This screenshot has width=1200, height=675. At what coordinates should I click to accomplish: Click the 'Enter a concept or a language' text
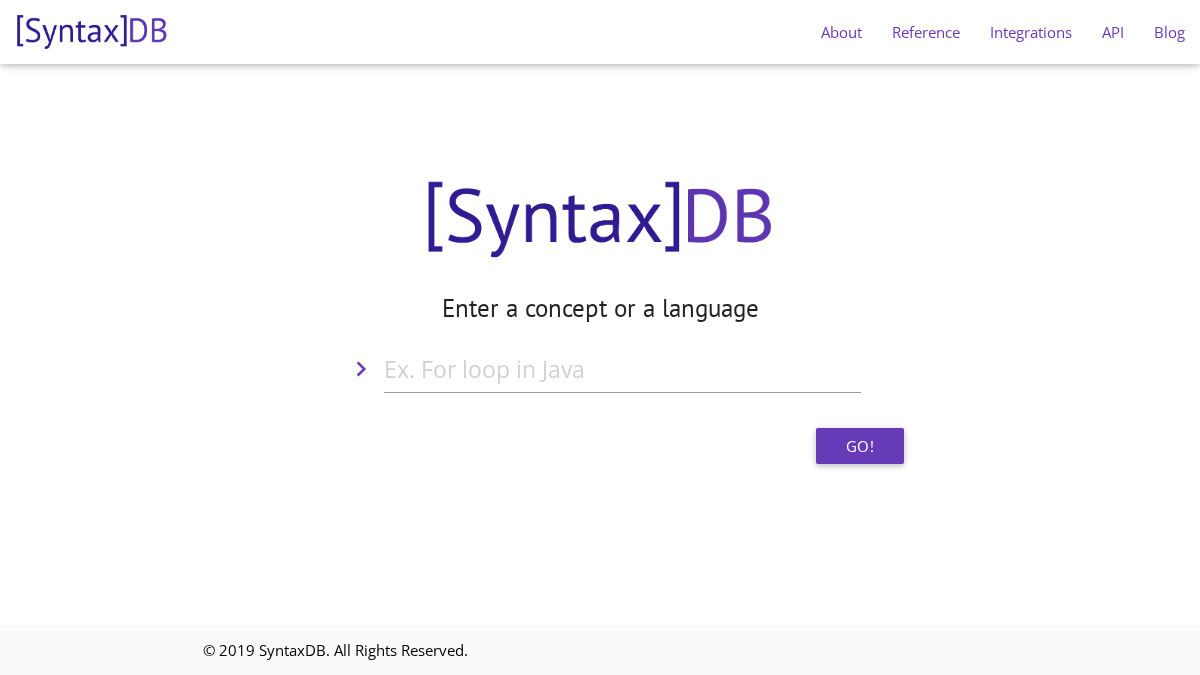(600, 308)
